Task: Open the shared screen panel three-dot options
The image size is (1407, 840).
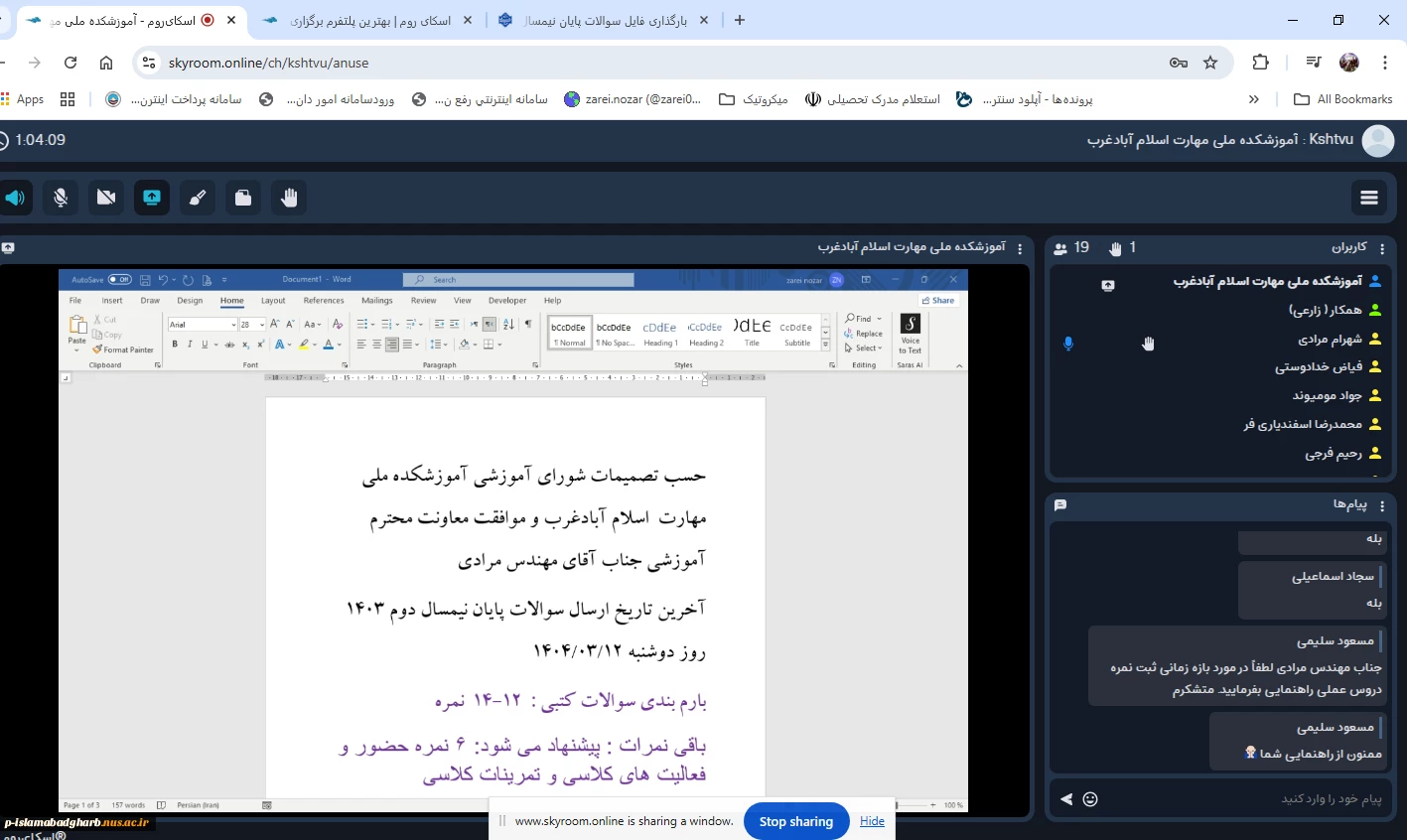Action: (x=1020, y=248)
